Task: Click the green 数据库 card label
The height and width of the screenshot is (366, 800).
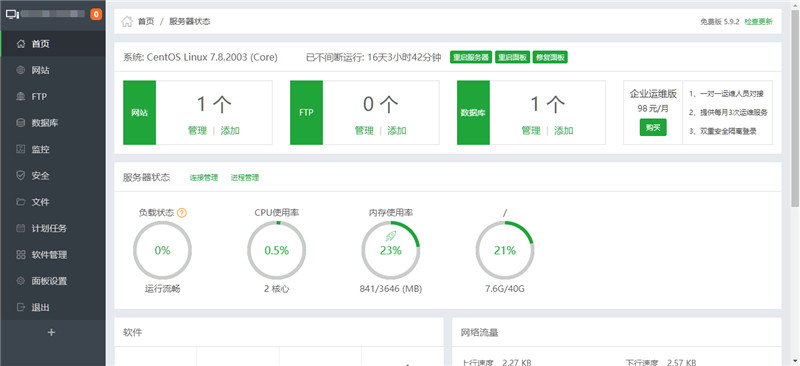Action: 473,113
